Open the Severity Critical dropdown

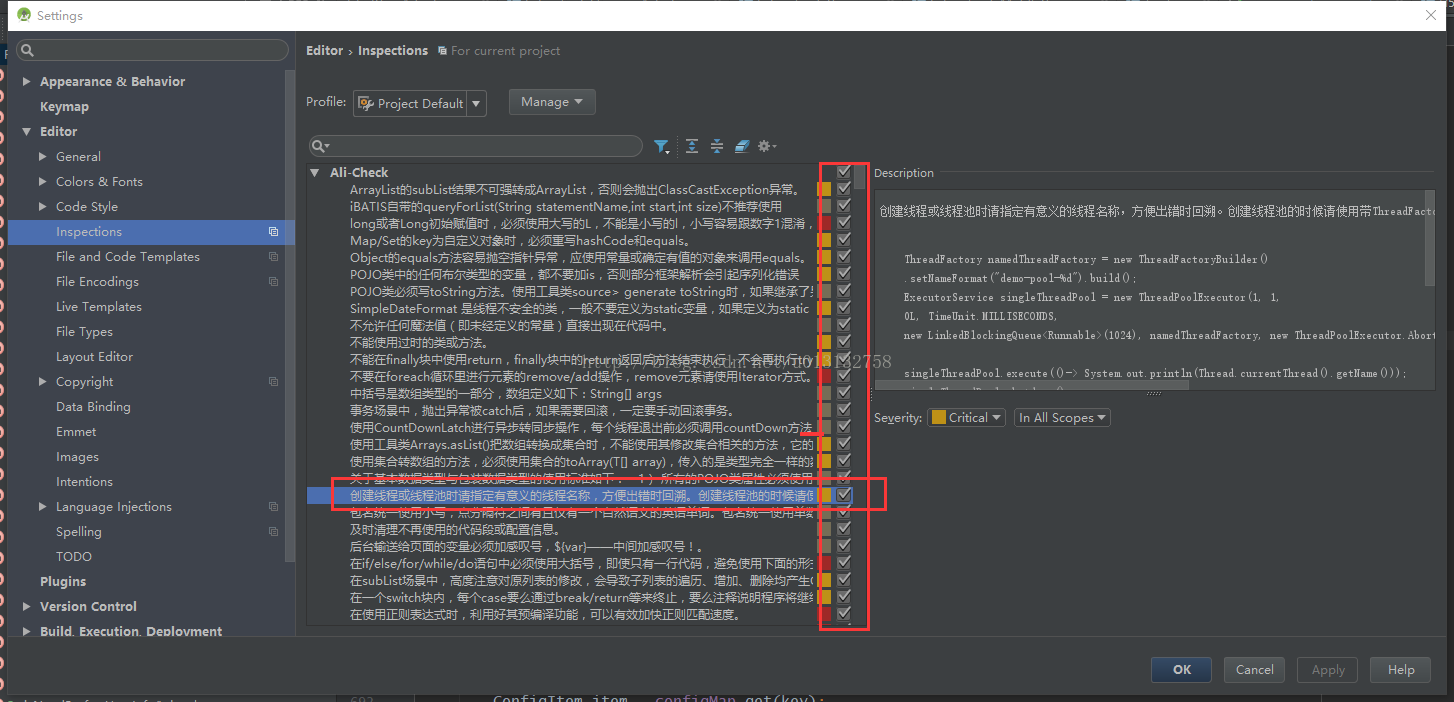pos(966,418)
